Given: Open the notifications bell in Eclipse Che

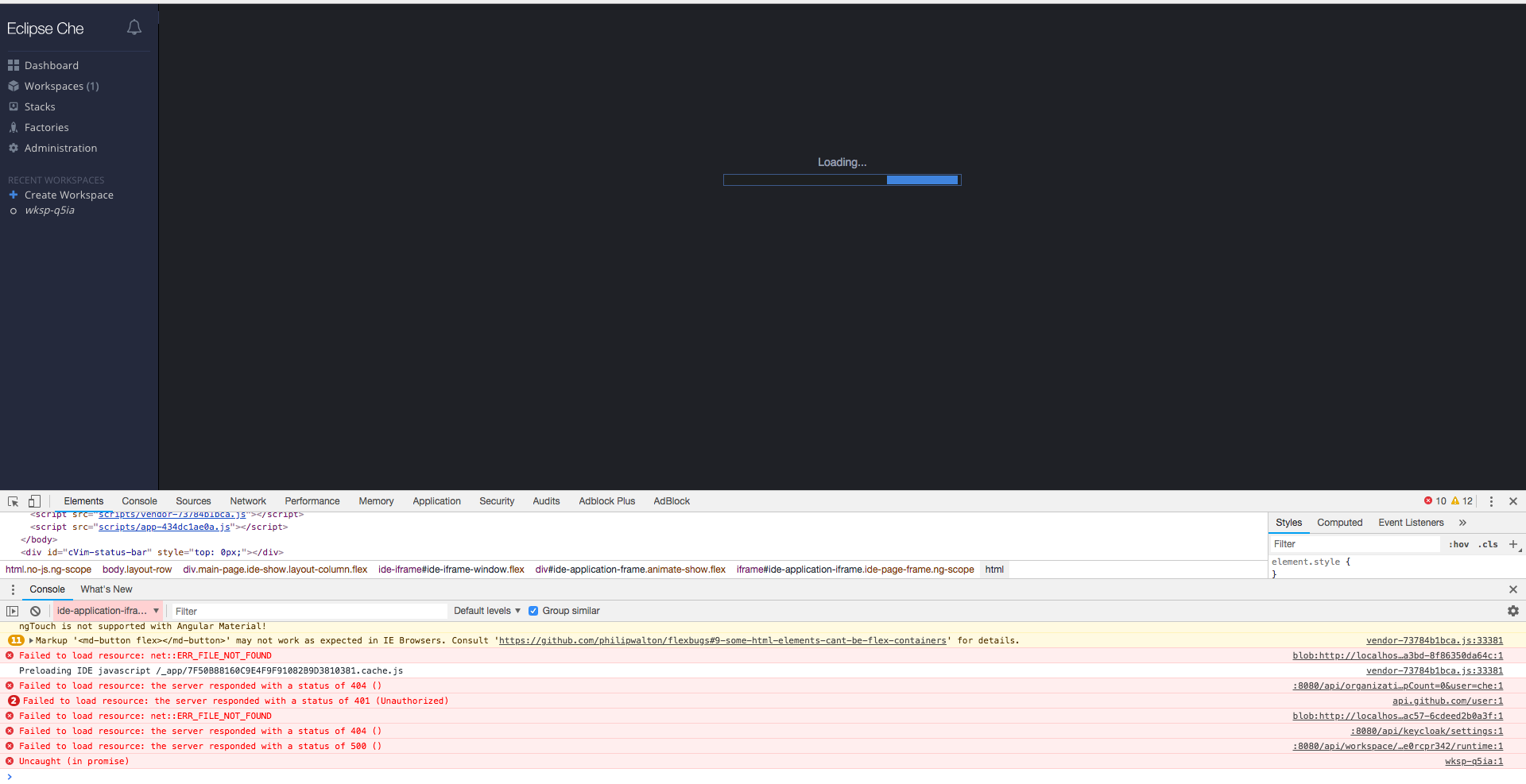Looking at the screenshot, I should tap(134, 28).
